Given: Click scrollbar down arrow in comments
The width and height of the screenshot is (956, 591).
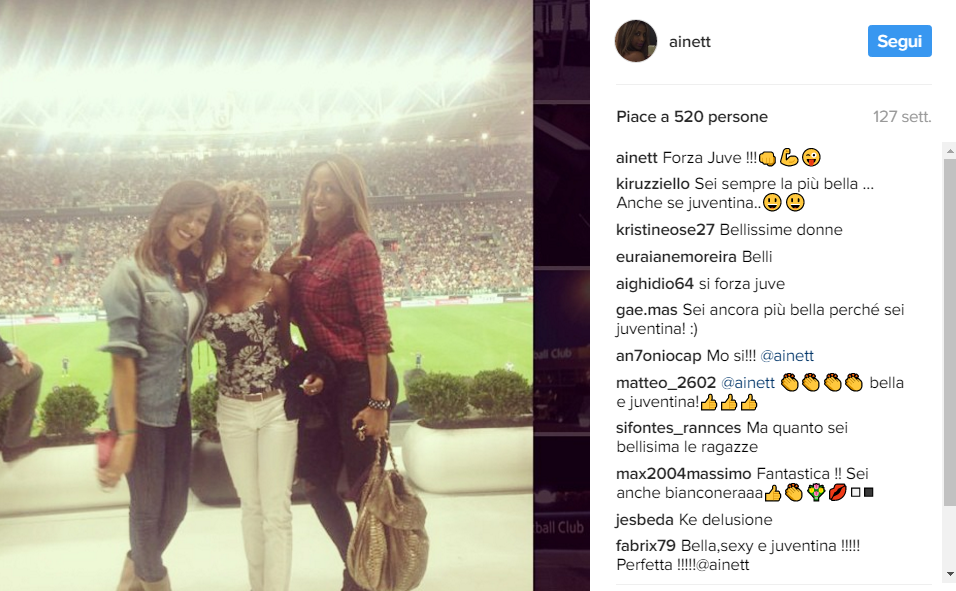Looking at the screenshot, I should [949, 575].
